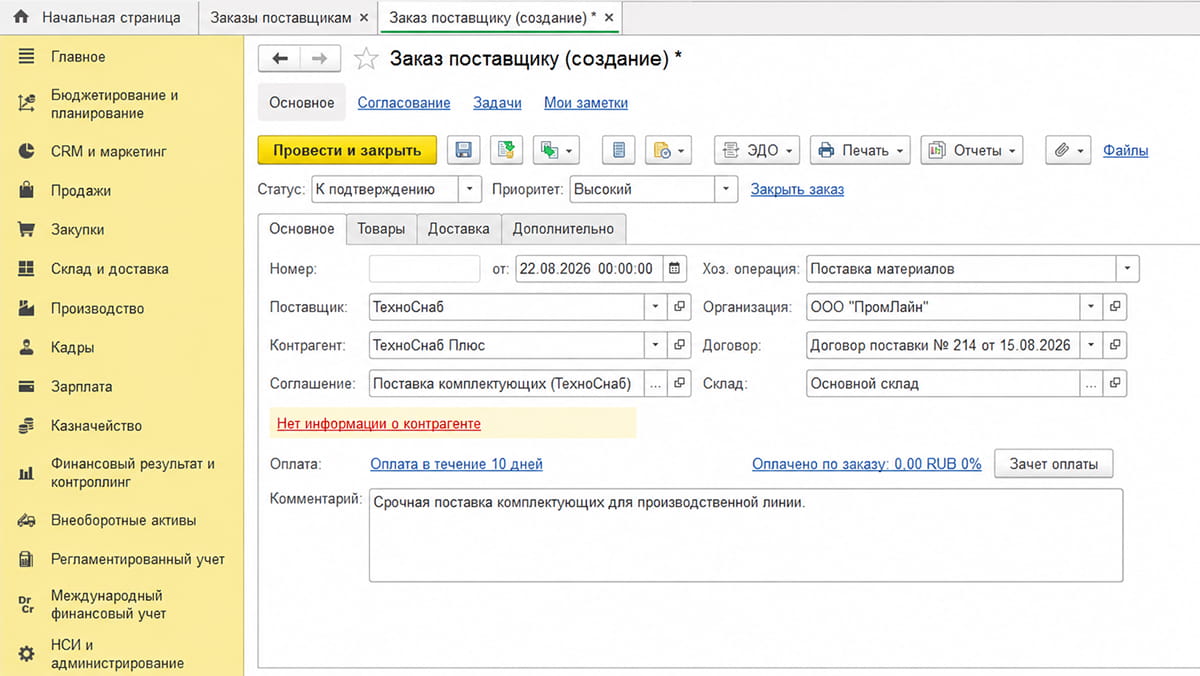Click the Зачет оплаты button

1054,464
